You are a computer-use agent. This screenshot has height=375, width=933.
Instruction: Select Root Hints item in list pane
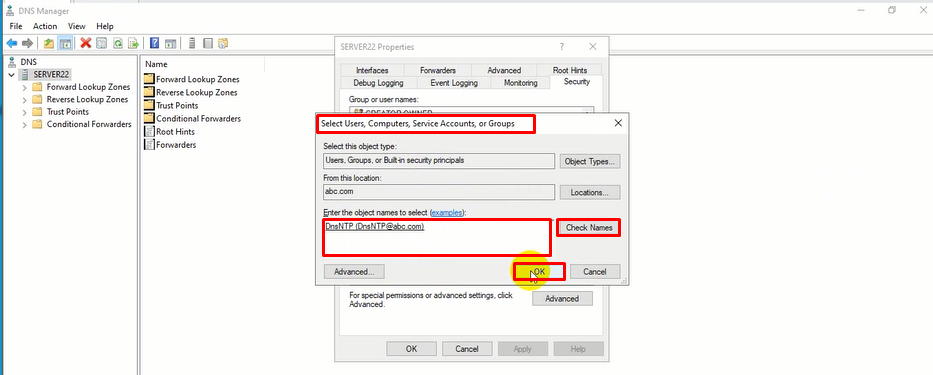tap(170, 132)
